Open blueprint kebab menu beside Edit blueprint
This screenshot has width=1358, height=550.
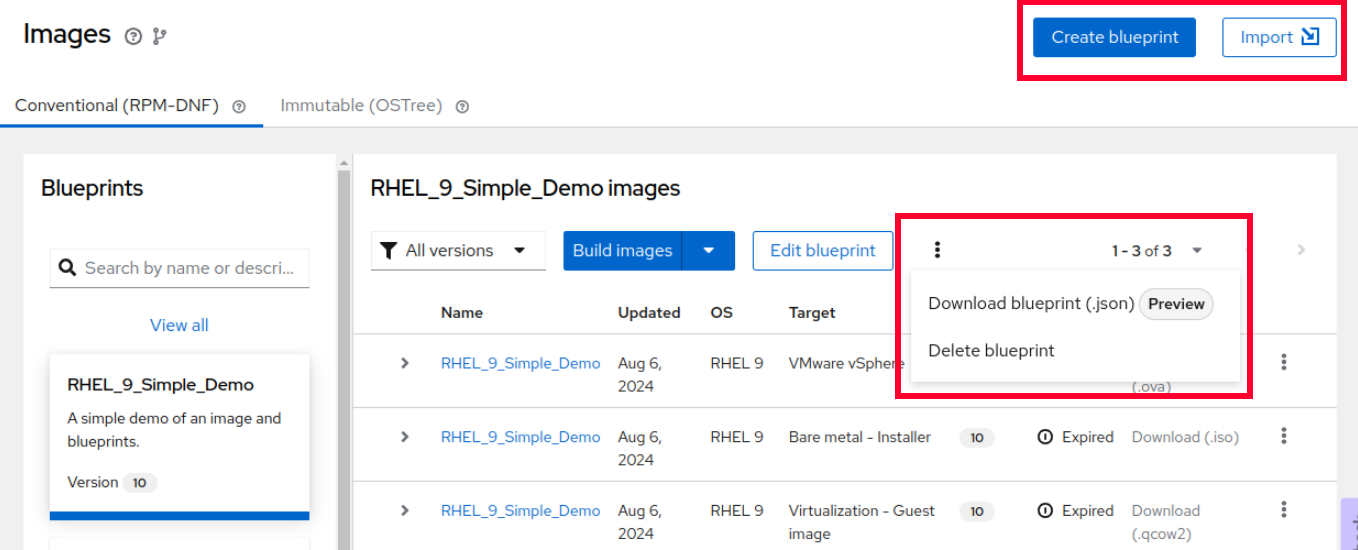937,250
